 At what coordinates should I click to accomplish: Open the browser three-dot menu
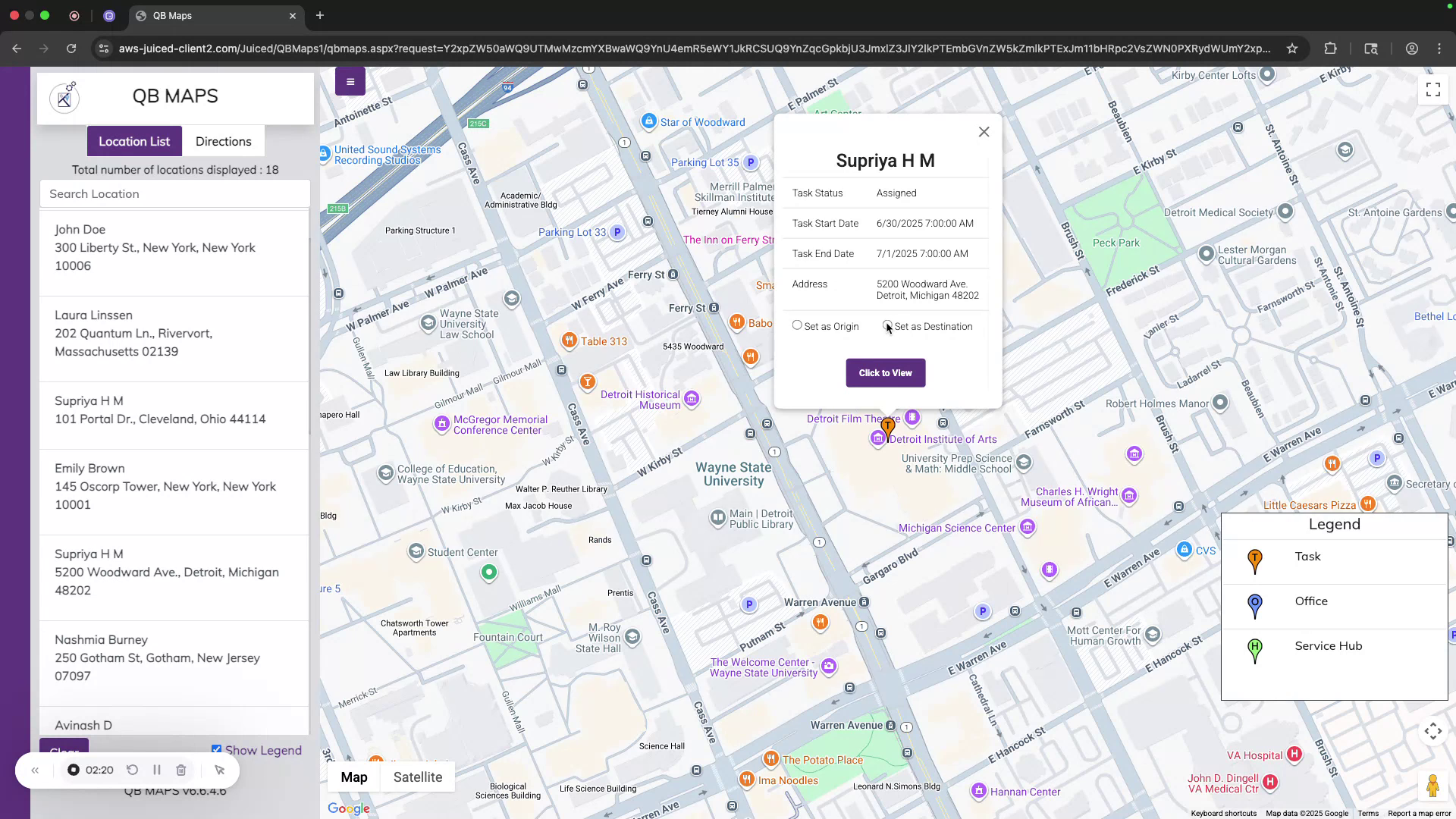click(1439, 48)
